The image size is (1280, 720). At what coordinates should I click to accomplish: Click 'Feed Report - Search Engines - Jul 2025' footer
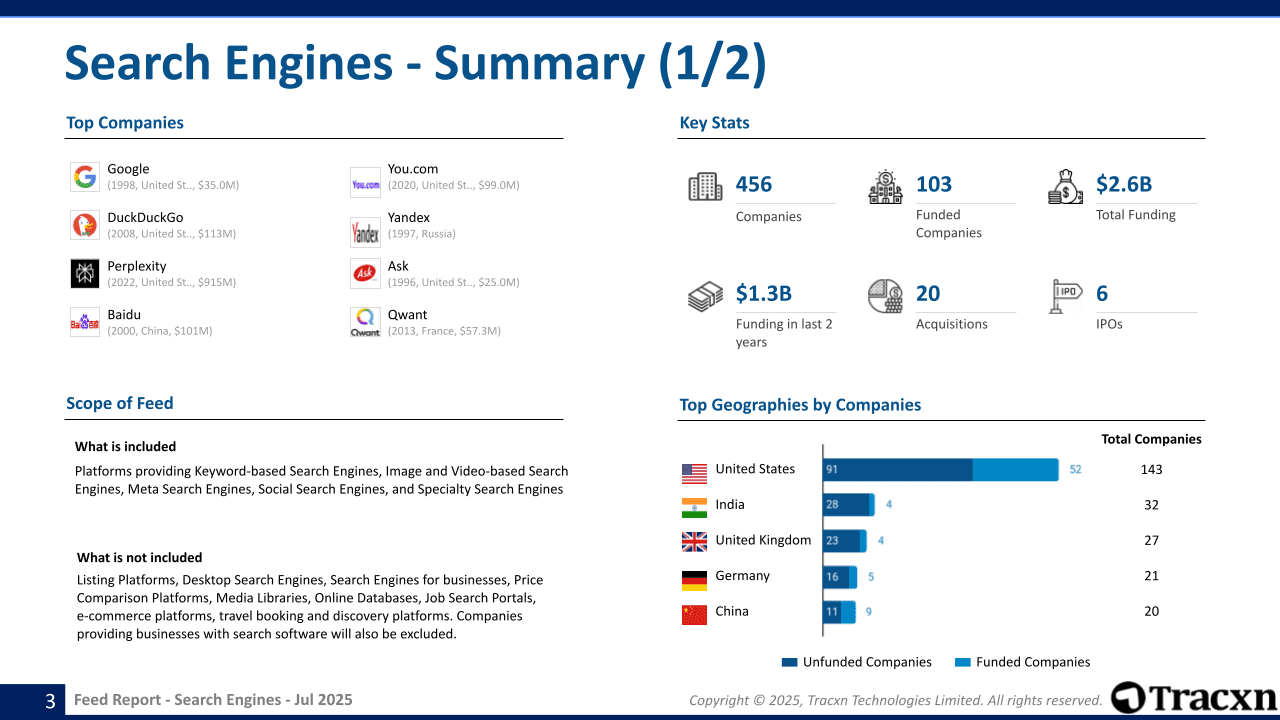pos(213,700)
